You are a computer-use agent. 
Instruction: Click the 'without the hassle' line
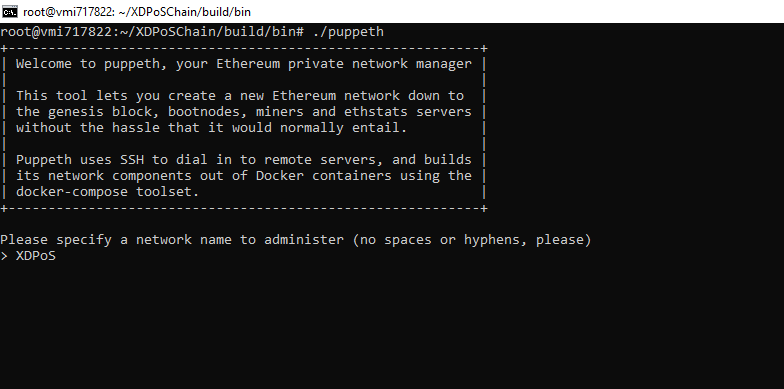[212, 128]
